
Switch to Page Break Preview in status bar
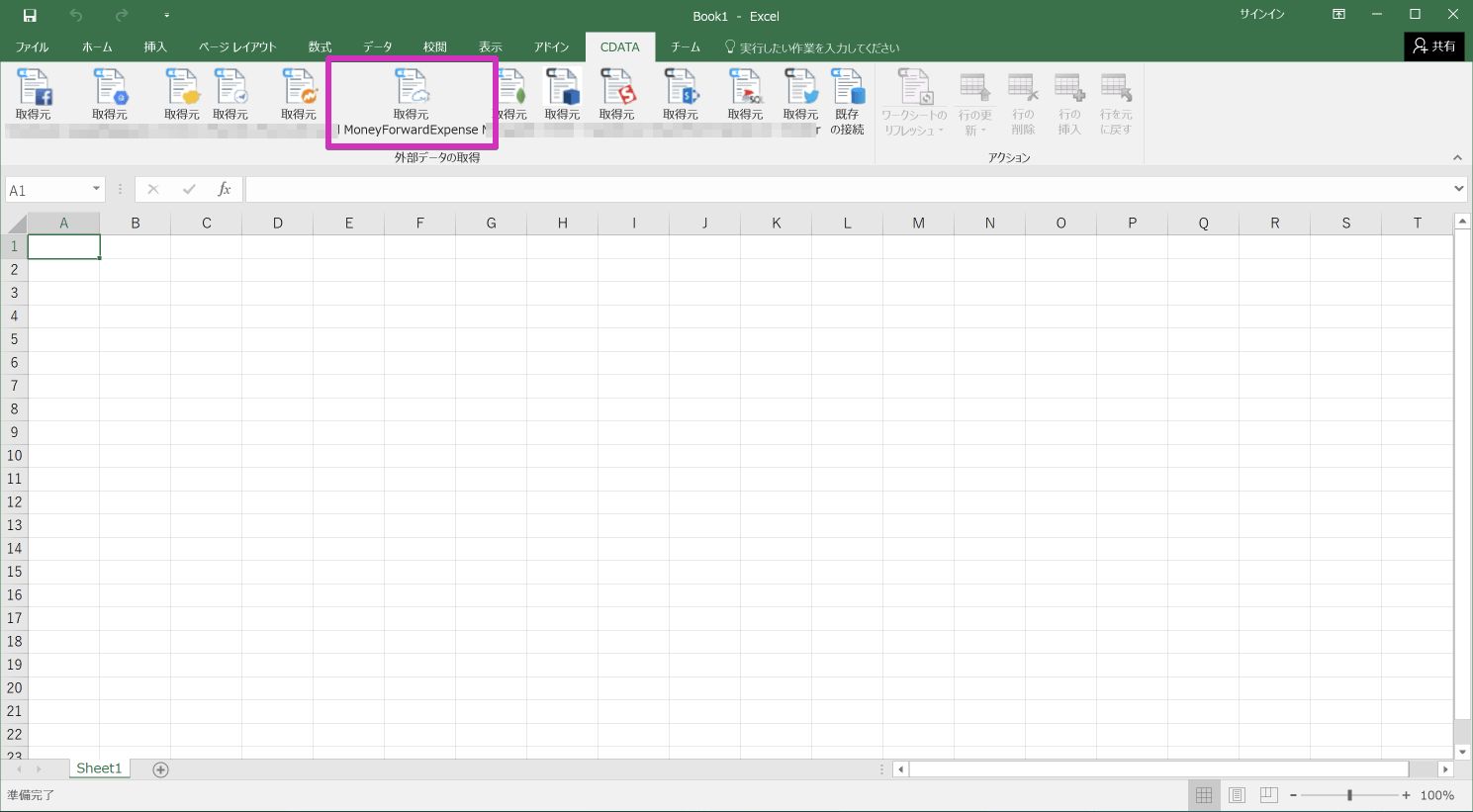pos(1269,795)
